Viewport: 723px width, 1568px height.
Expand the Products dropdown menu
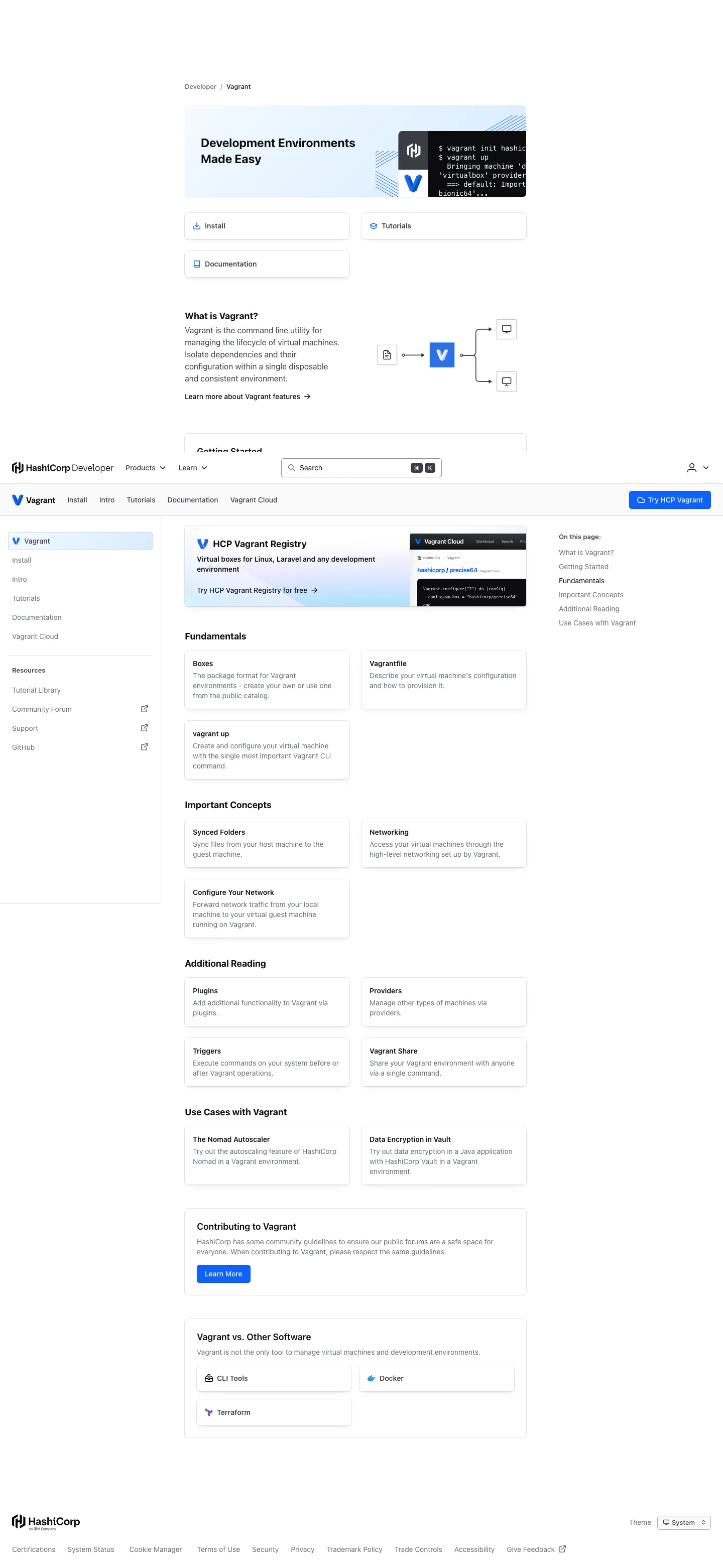pos(146,467)
